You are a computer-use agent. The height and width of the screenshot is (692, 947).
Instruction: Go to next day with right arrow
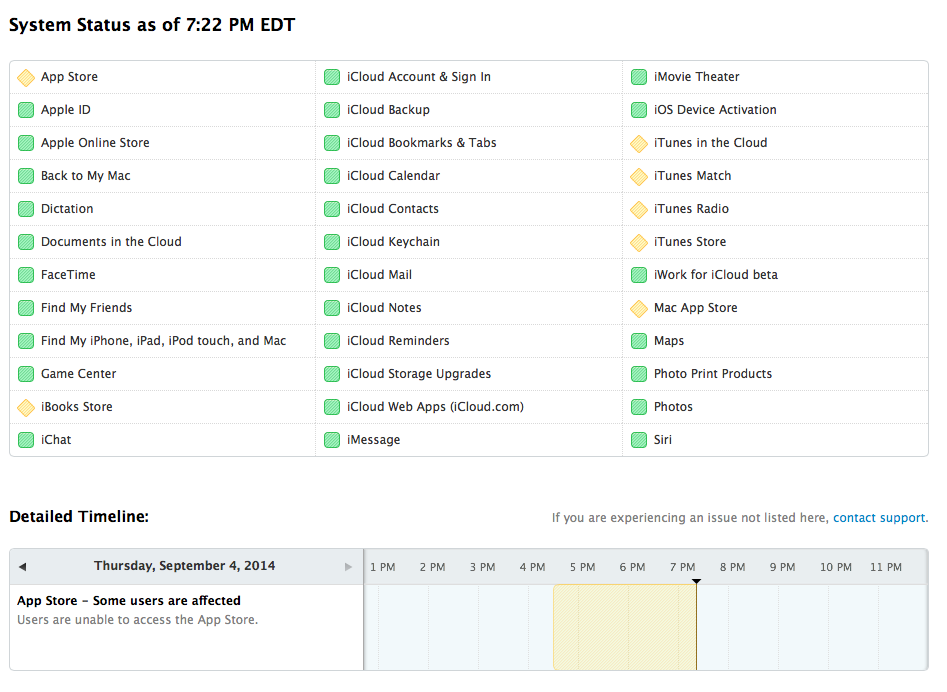(348, 567)
